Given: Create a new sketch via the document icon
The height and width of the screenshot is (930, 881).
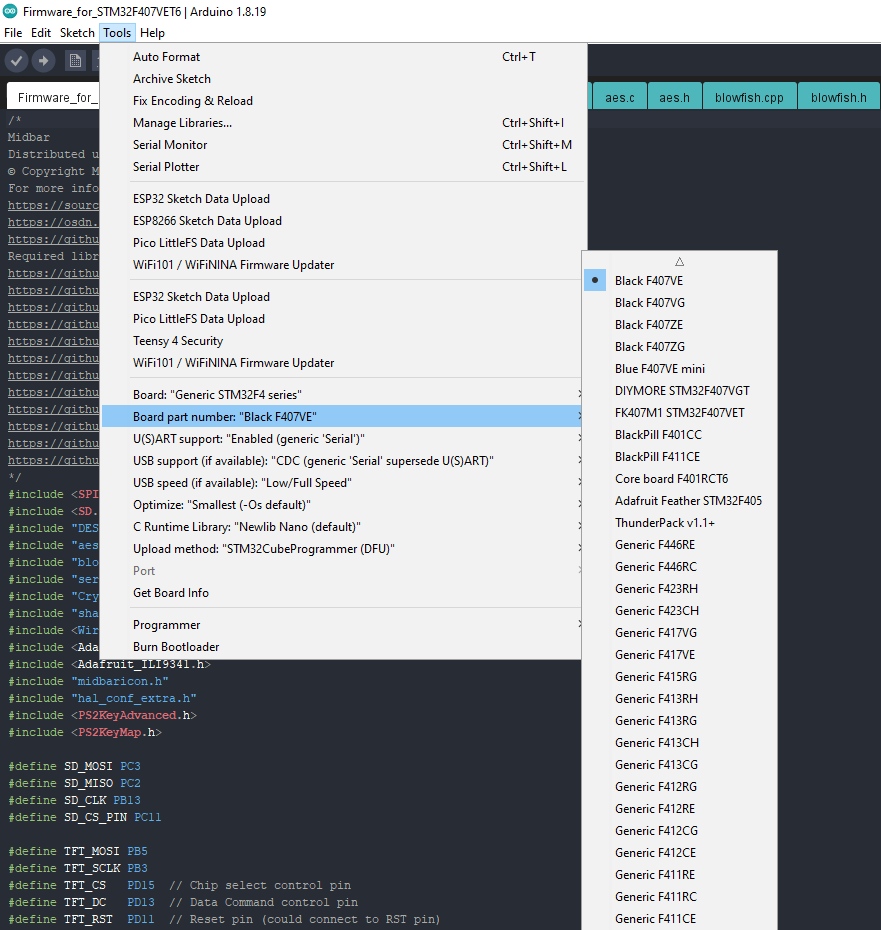Looking at the screenshot, I should pyautogui.click(x=75, y=60).
